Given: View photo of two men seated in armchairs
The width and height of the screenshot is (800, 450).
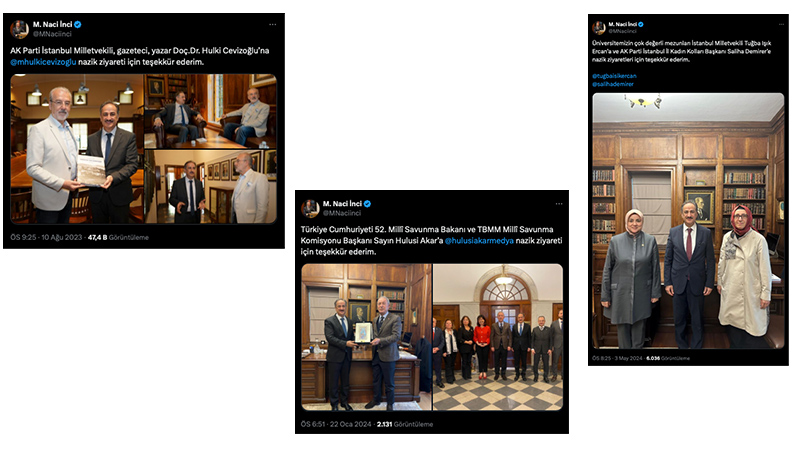Looking at the screenshot, I should 211,111.
